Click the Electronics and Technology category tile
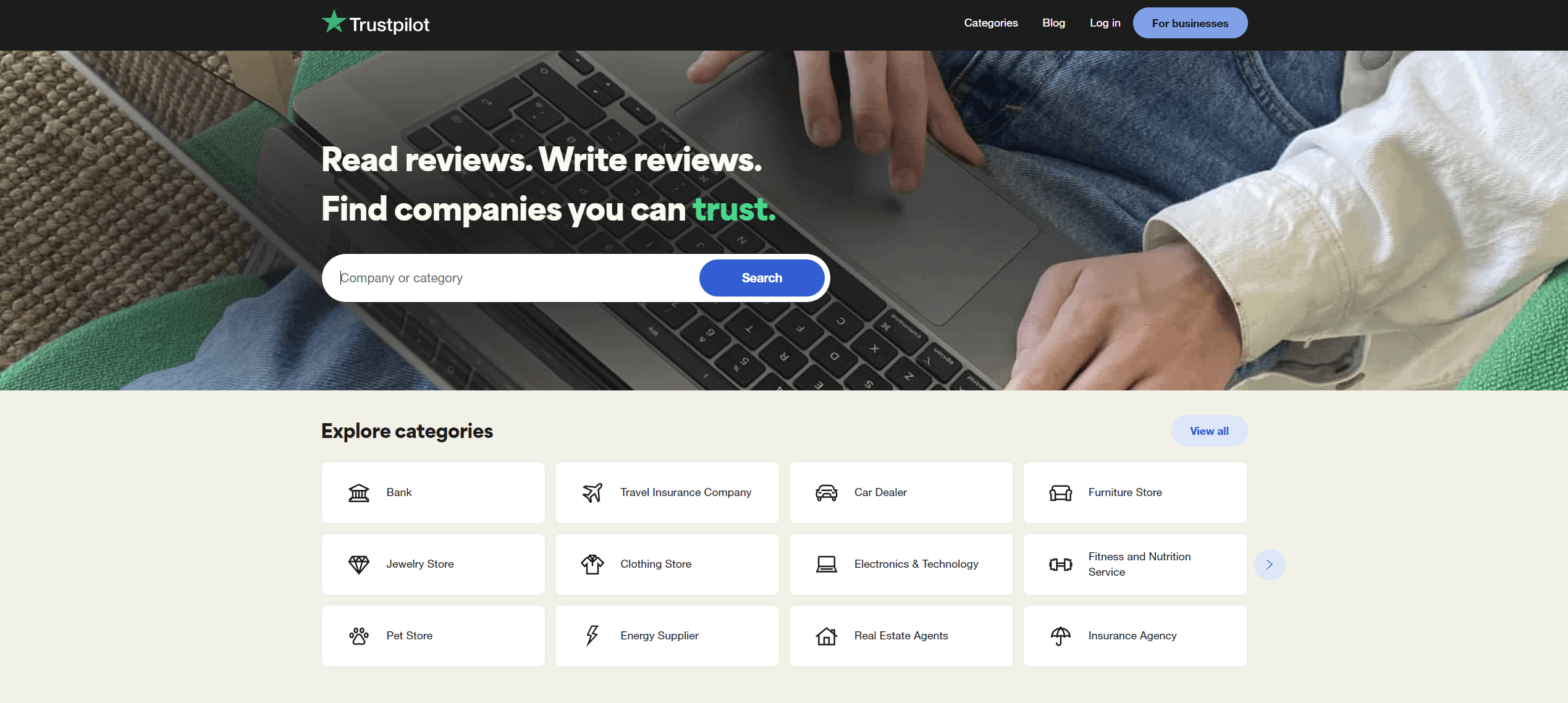The width and height of the screenshot is (1568, 703). pyautogui.click(x=901, y=563)
